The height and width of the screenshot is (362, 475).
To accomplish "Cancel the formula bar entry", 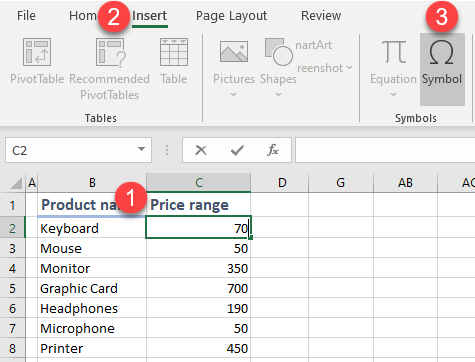I will point(201,150).
